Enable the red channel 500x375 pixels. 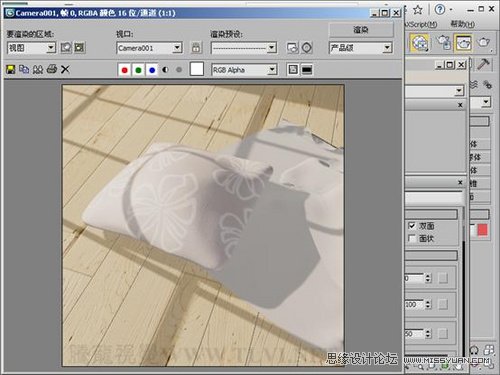pos(125,70)
